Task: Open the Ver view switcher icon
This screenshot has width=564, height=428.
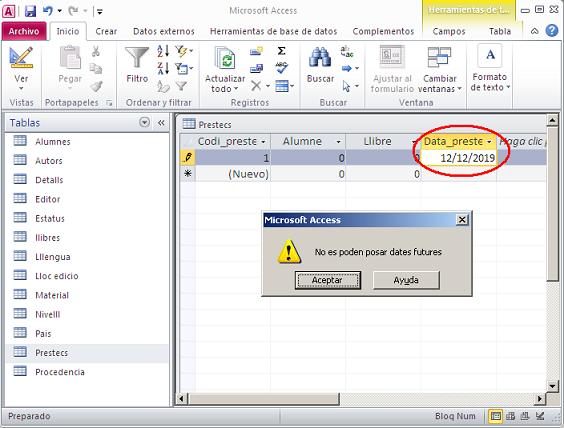Action: click(21, 58)
